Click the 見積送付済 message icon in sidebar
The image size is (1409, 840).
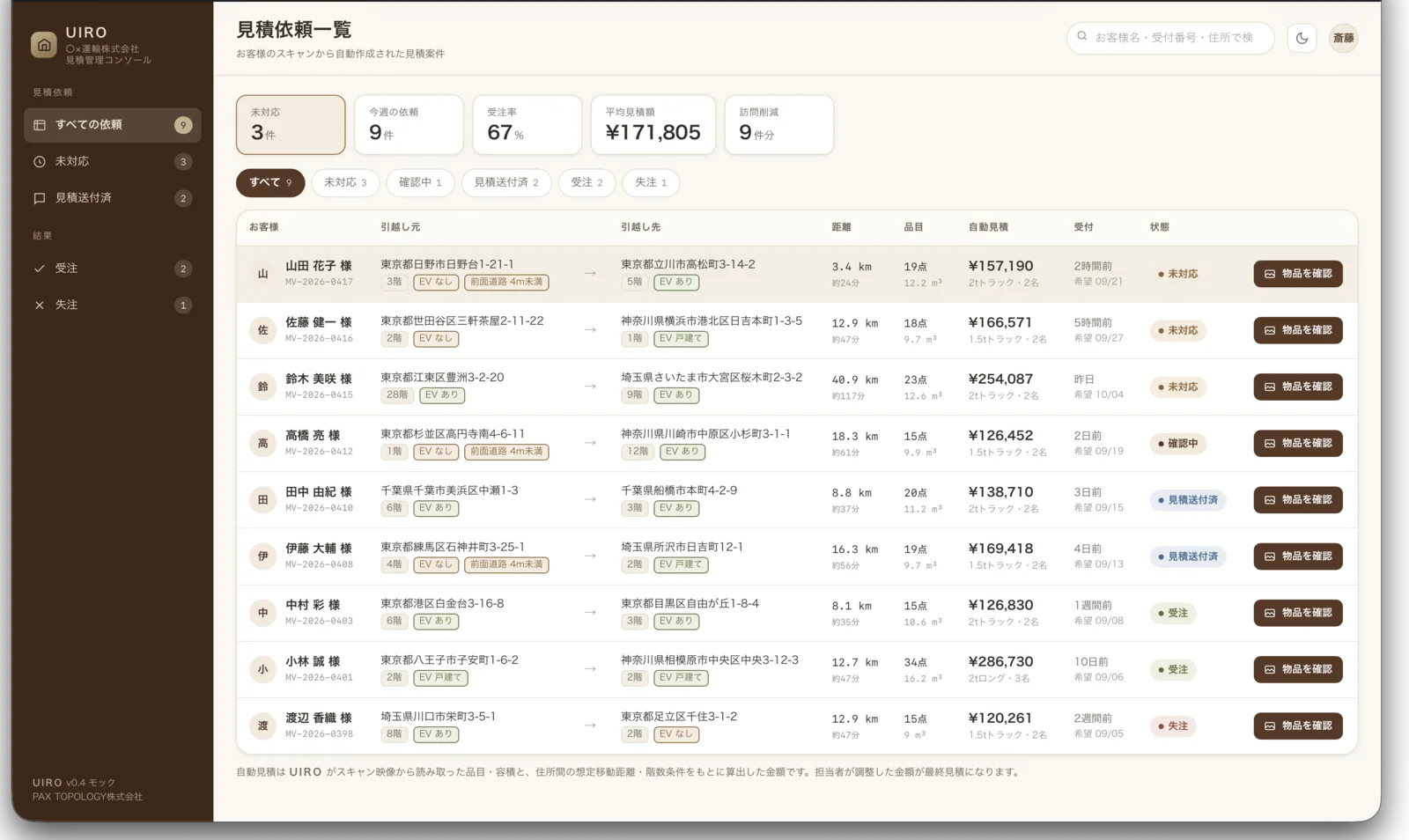click(x=40, y=198)
